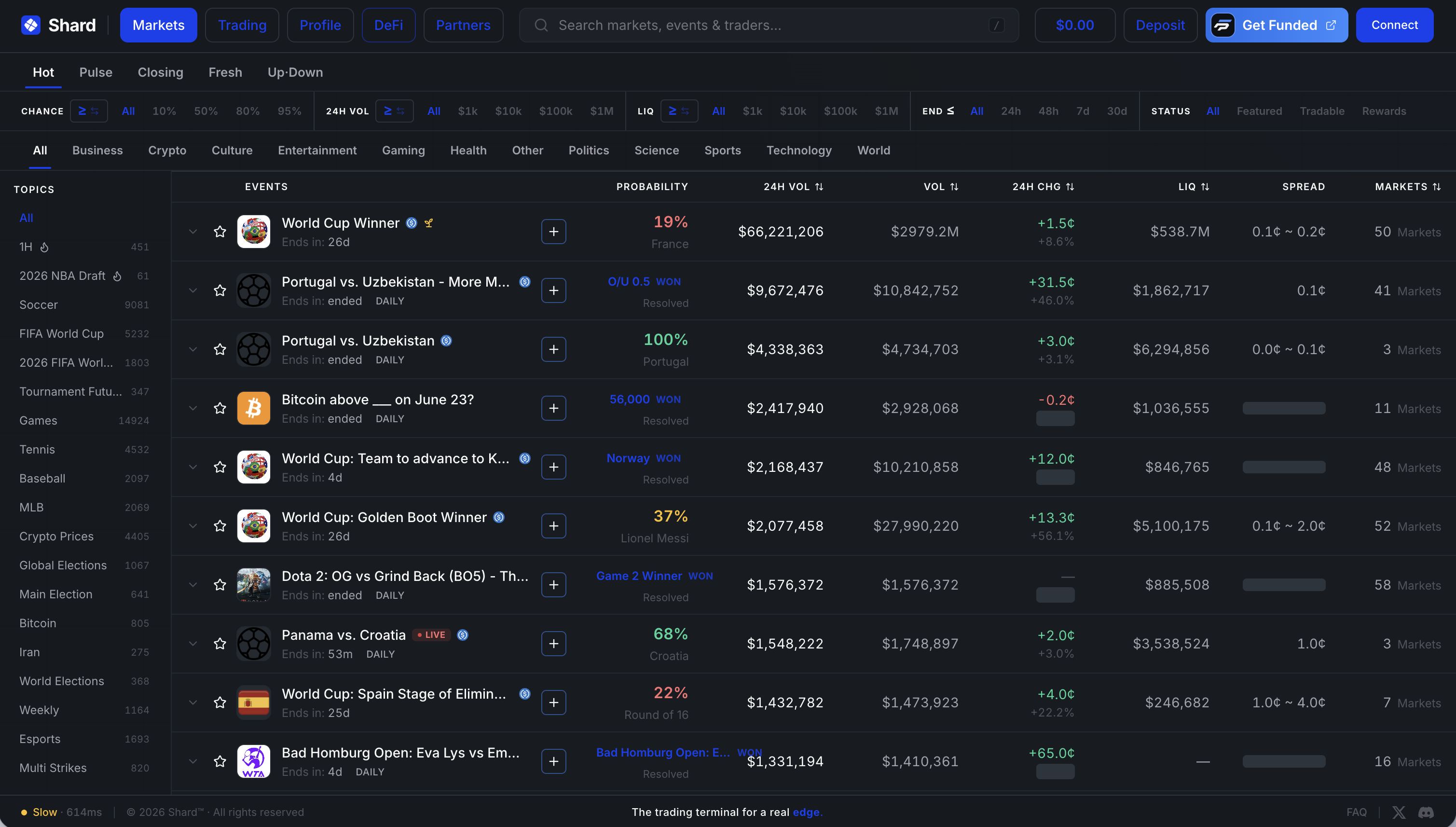1456x827 pixels.
Task: Switch to the Closing tab
Action: (160, 72)
